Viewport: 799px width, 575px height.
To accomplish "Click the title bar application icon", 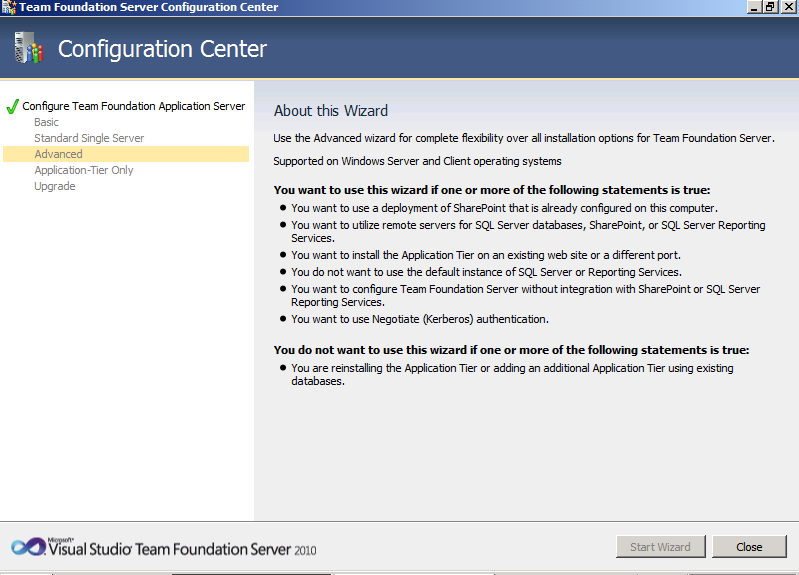I will click(9, 7).
